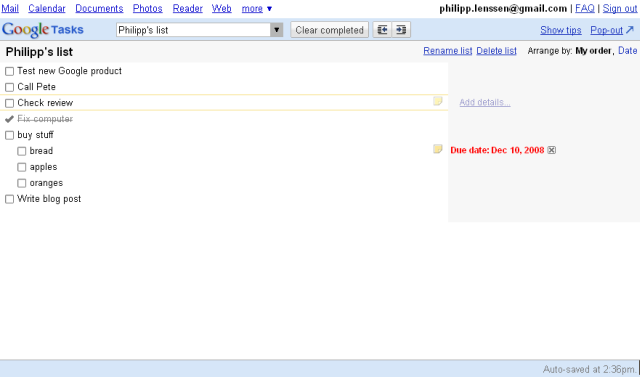
Task: Open Web in the top navigation
Action: 222,9
